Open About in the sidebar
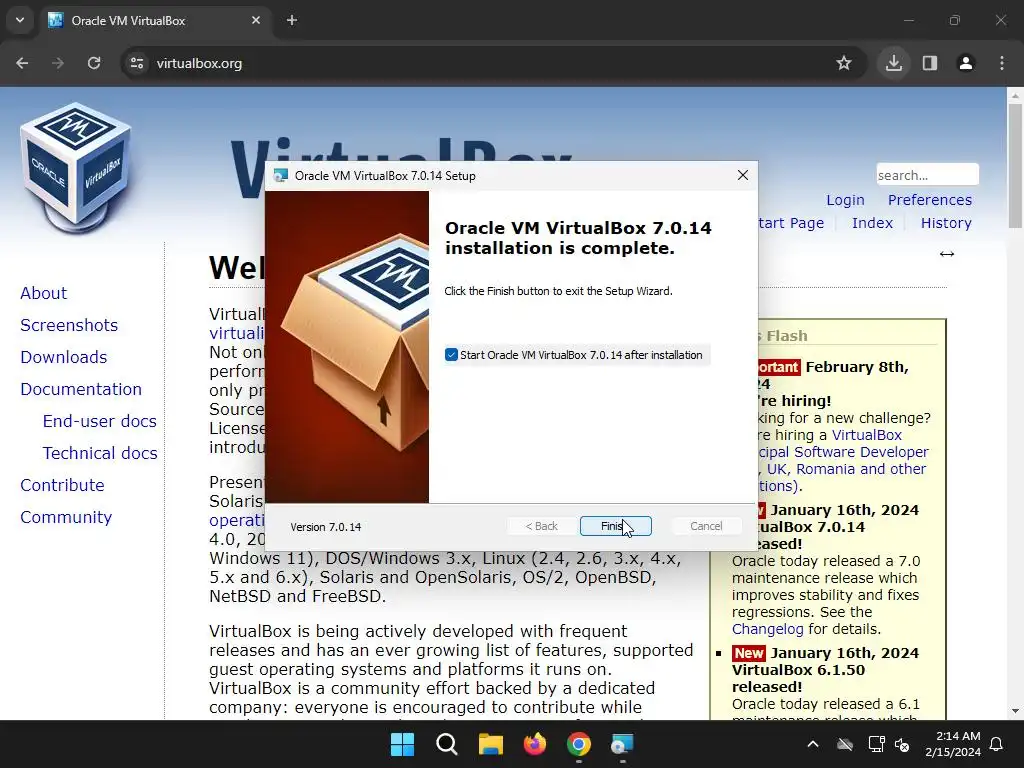Screen dimensions: 1024x768 (43, 293)
